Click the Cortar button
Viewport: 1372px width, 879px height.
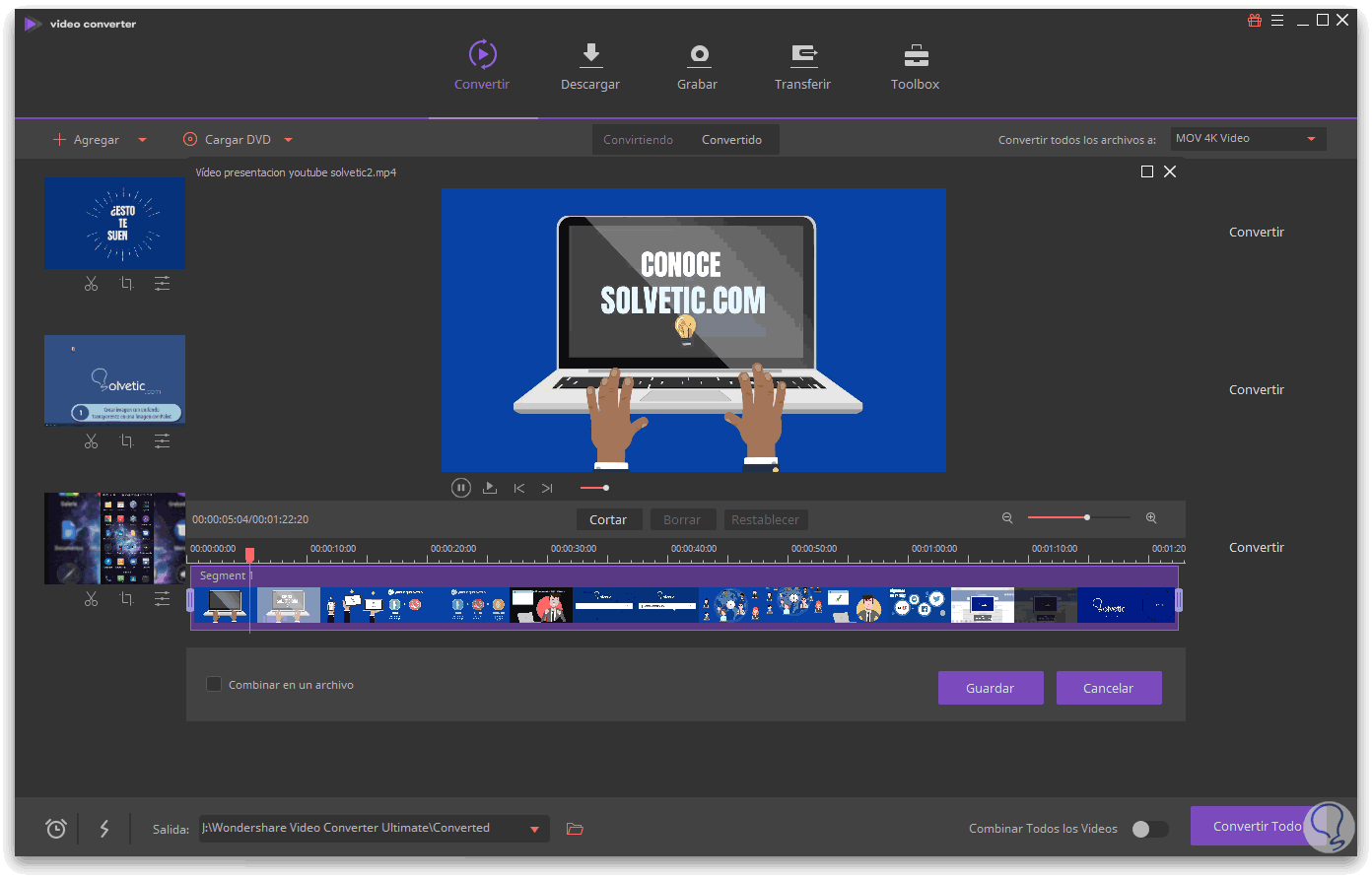click(x=608, y=519)
